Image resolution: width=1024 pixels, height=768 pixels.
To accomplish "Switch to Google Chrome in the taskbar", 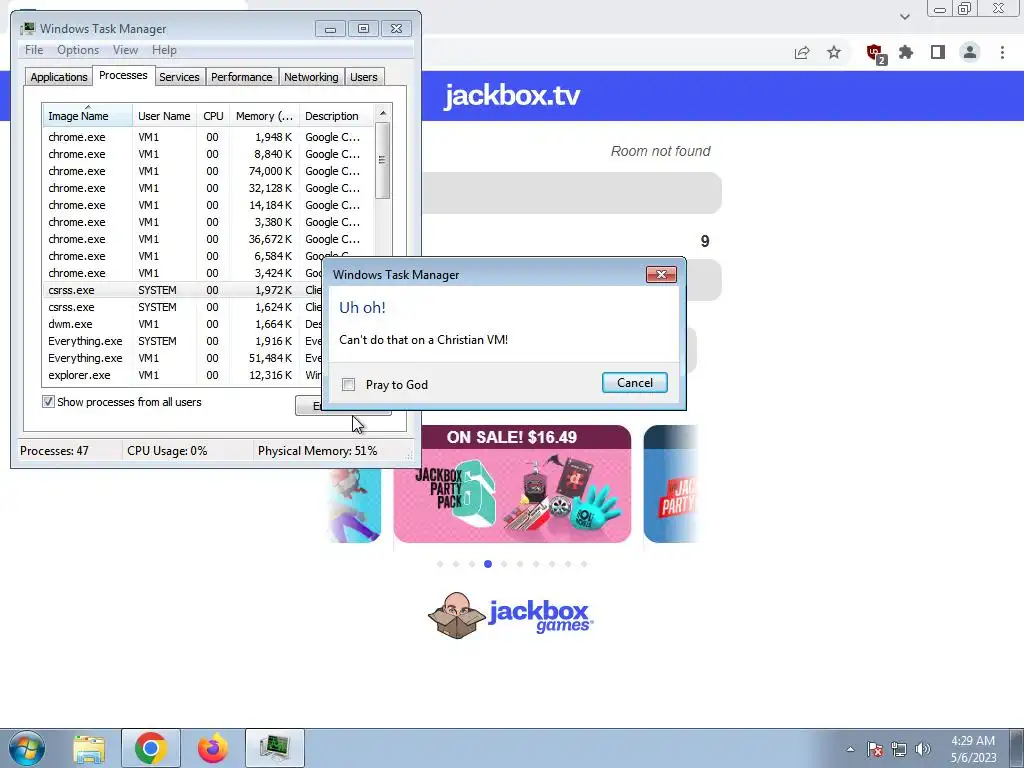I will [150, 748].
